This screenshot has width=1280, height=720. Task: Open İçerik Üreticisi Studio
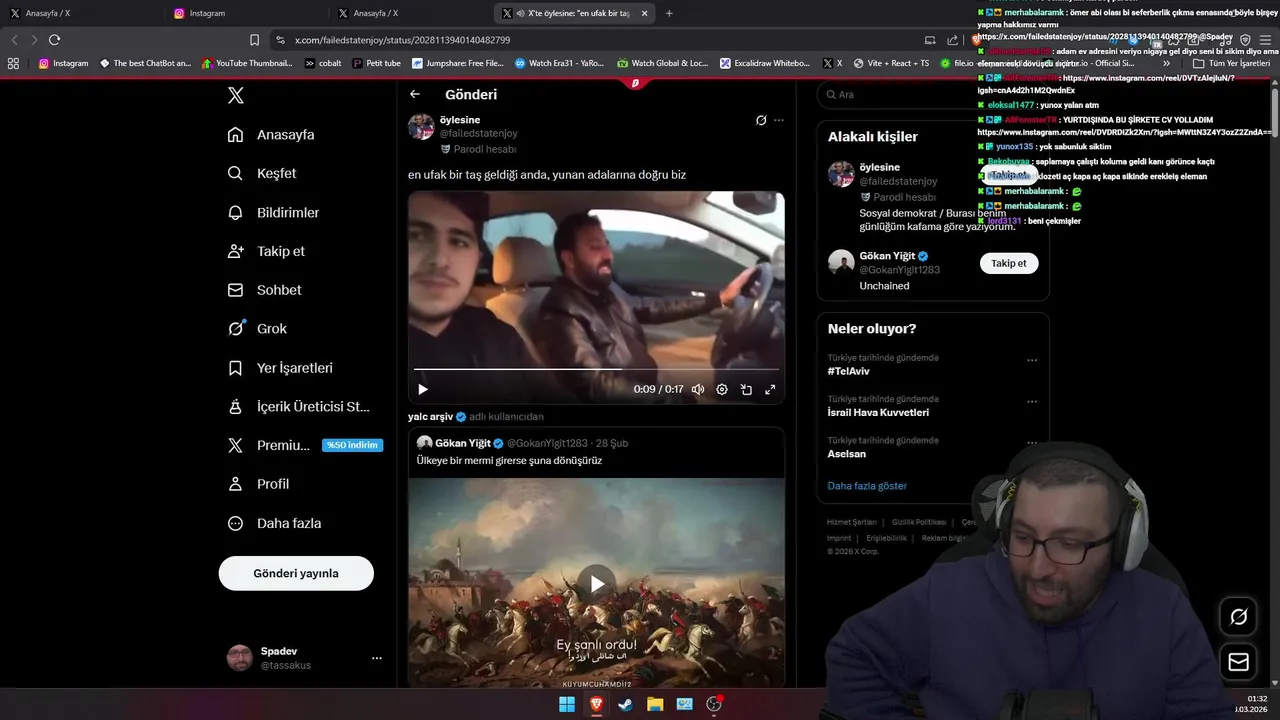click(298, 407)
